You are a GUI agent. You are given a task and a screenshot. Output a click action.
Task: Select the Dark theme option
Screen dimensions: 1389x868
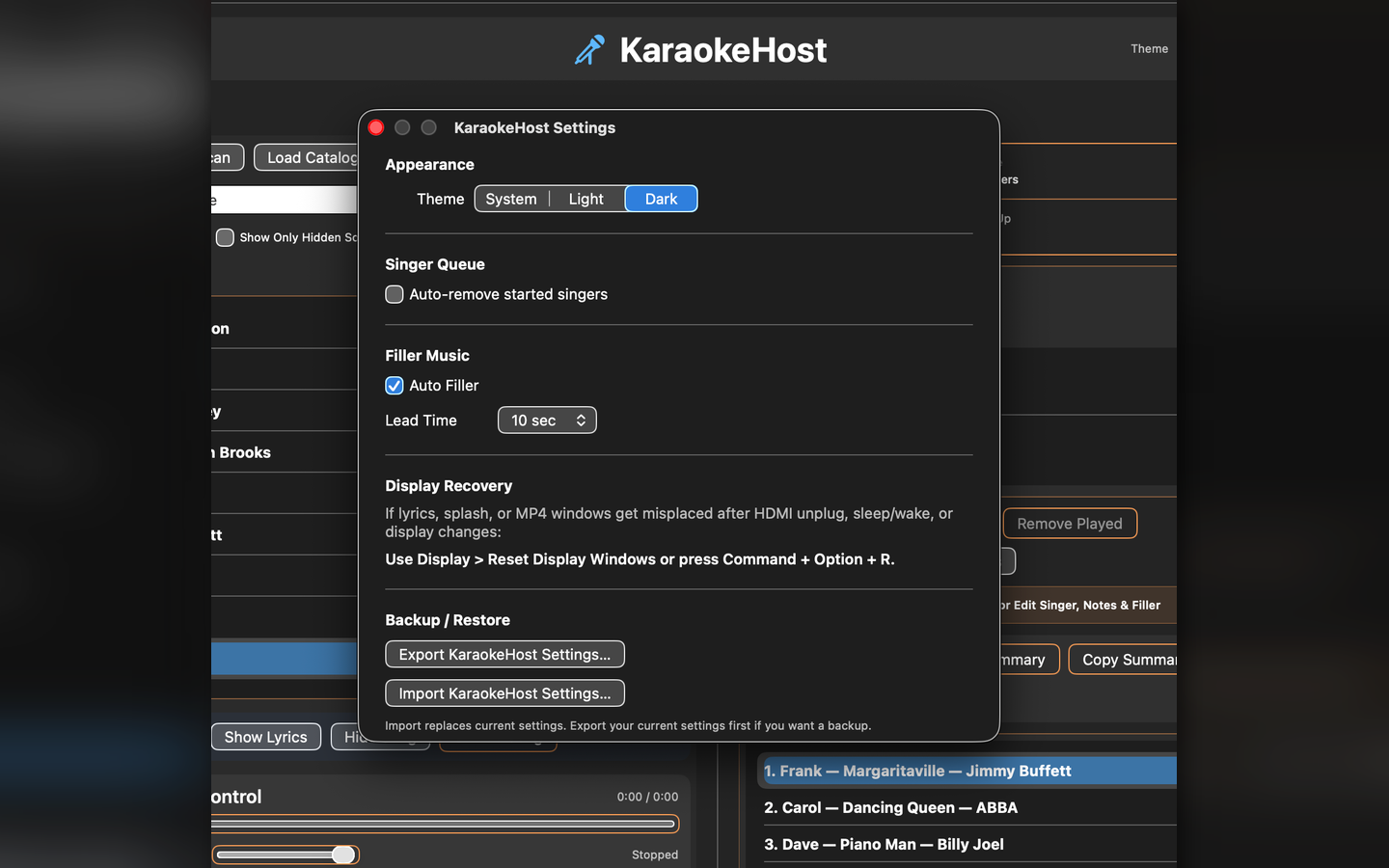[x=661, y=199]
